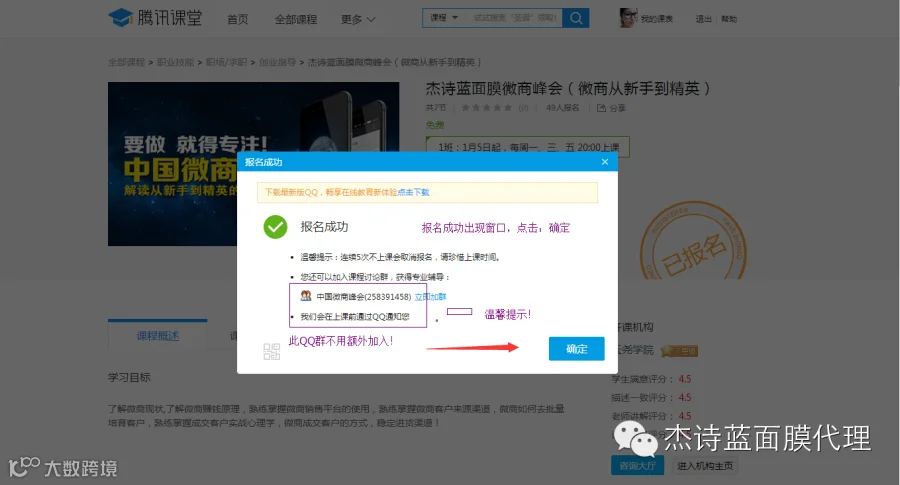Open the 课程 search type dropdown
Image resolution: width=900 pixels, height=485 pixels.
[x=444, y=18]
